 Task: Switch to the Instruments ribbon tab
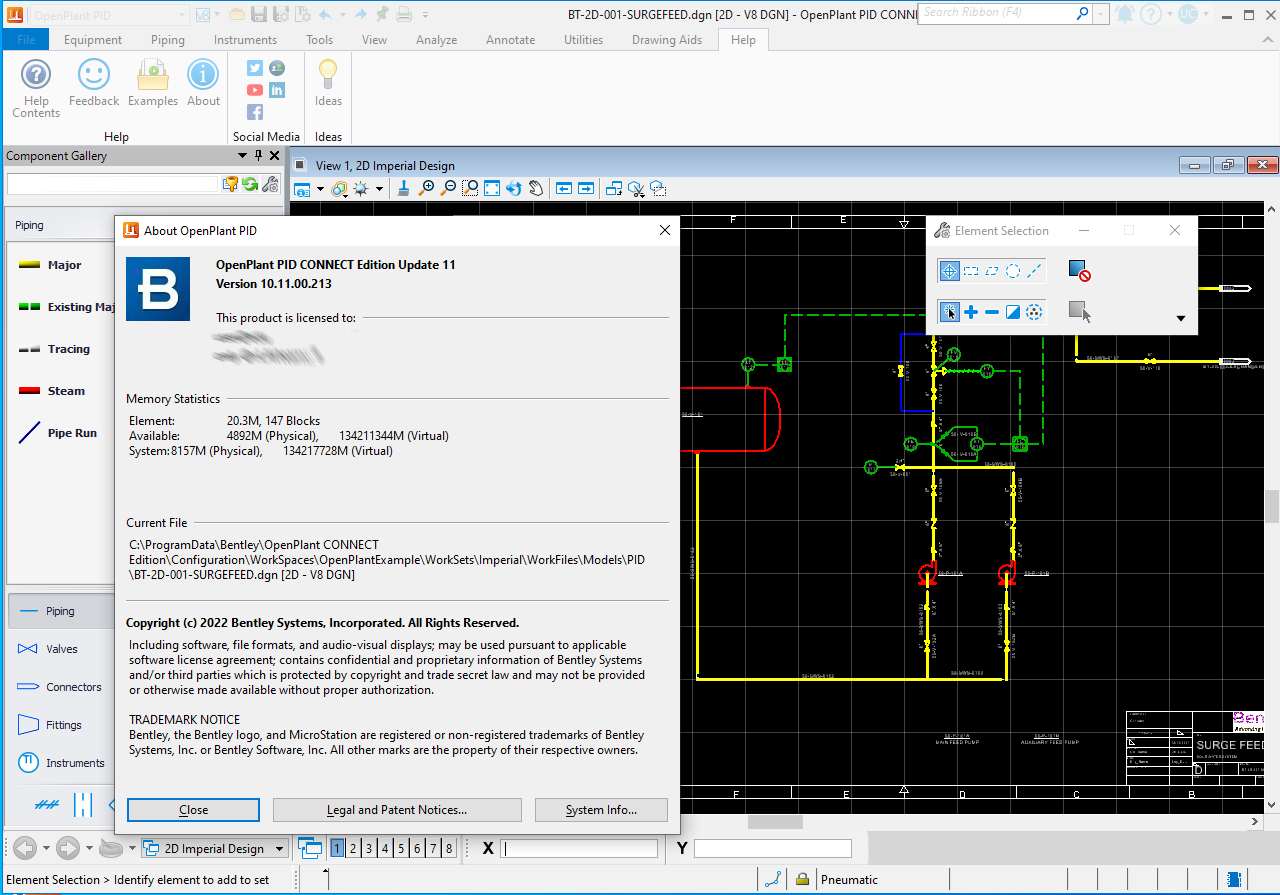[x=245, y=40]
